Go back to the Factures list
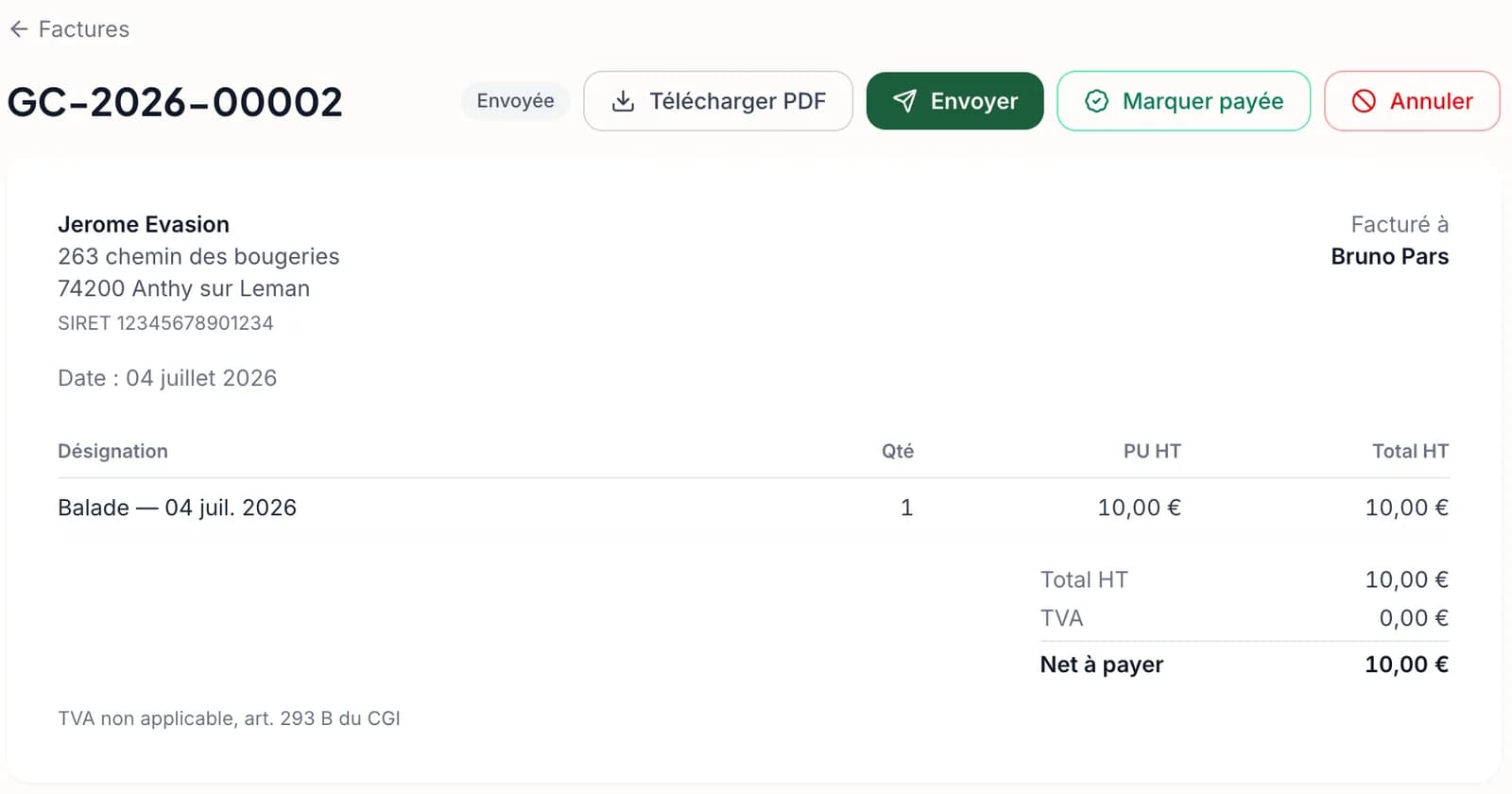This screenshot has height=794, width=1512. 70,29
